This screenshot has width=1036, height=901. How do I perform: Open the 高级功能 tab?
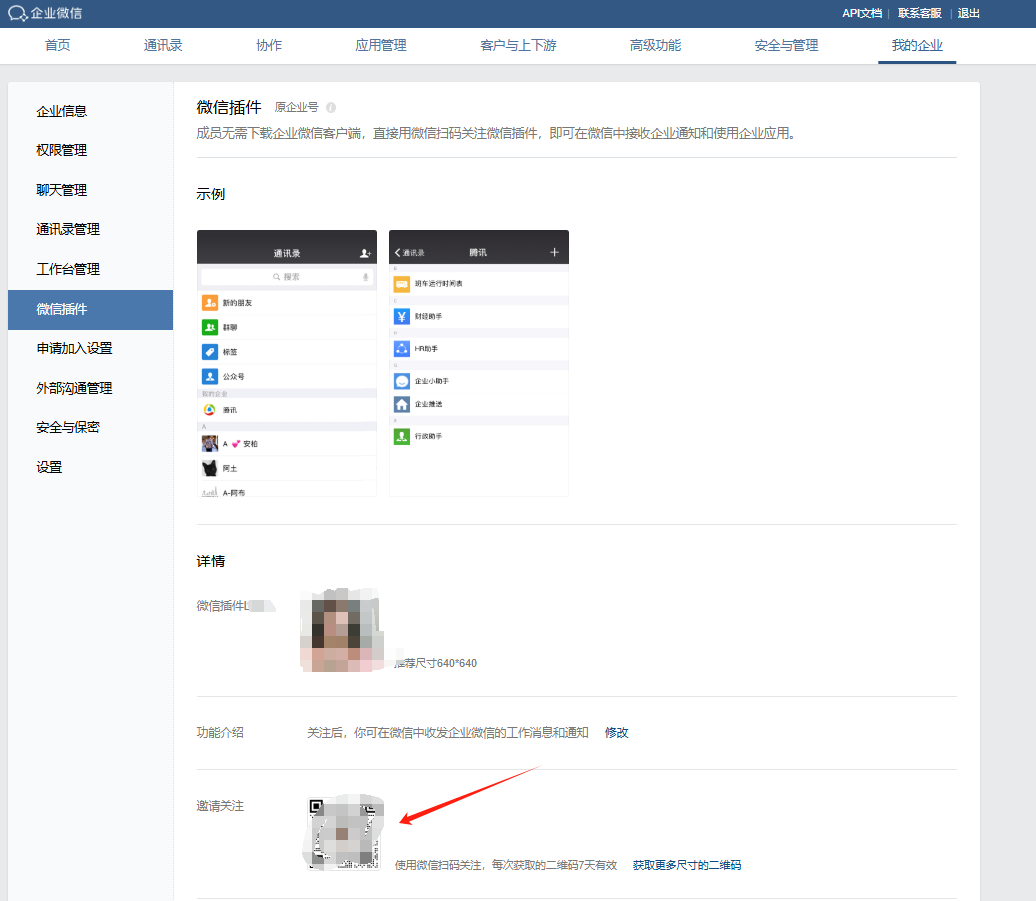[655, 46]
